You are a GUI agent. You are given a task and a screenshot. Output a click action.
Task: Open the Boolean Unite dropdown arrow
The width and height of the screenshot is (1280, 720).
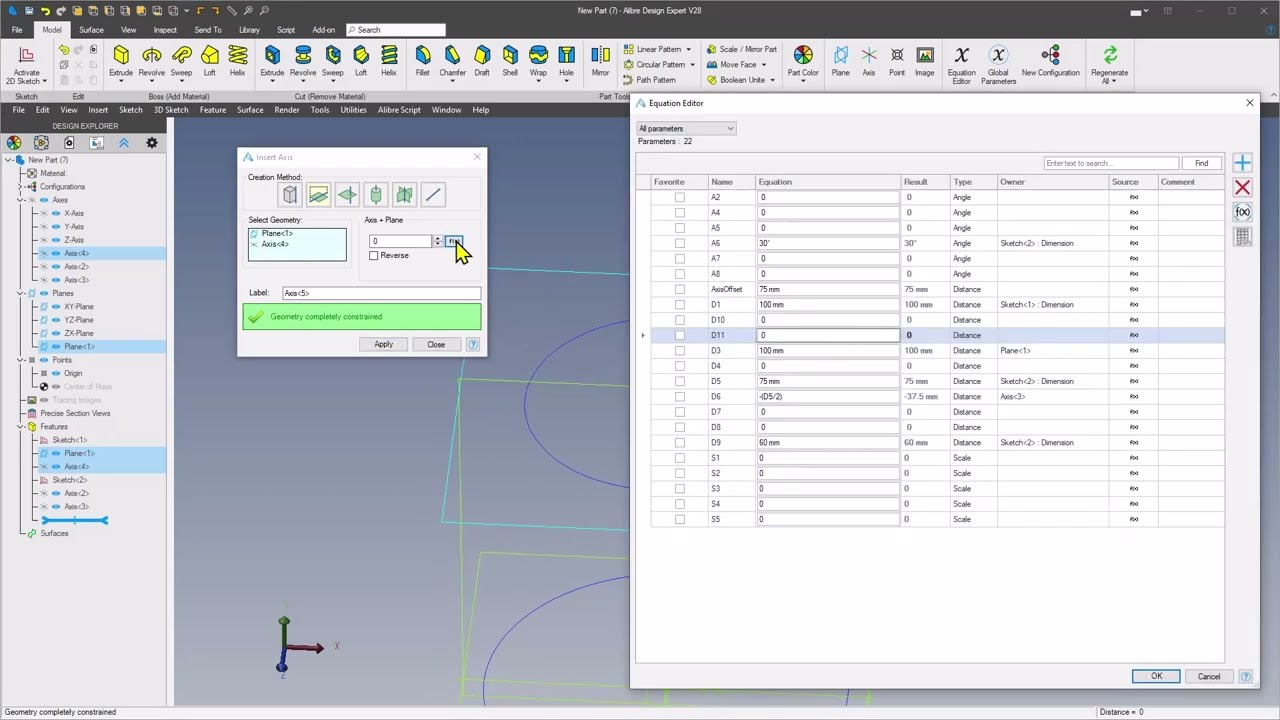pos(772,80)
